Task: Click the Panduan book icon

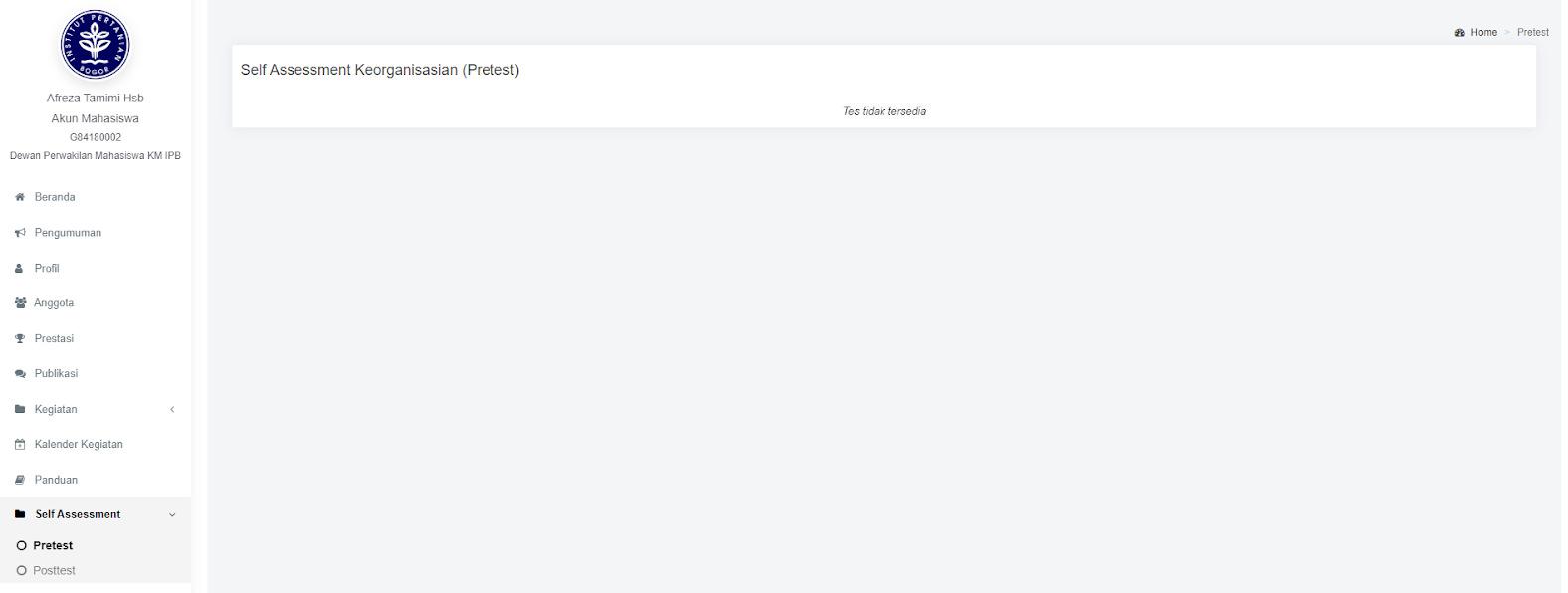Action: tap(20, 480)
